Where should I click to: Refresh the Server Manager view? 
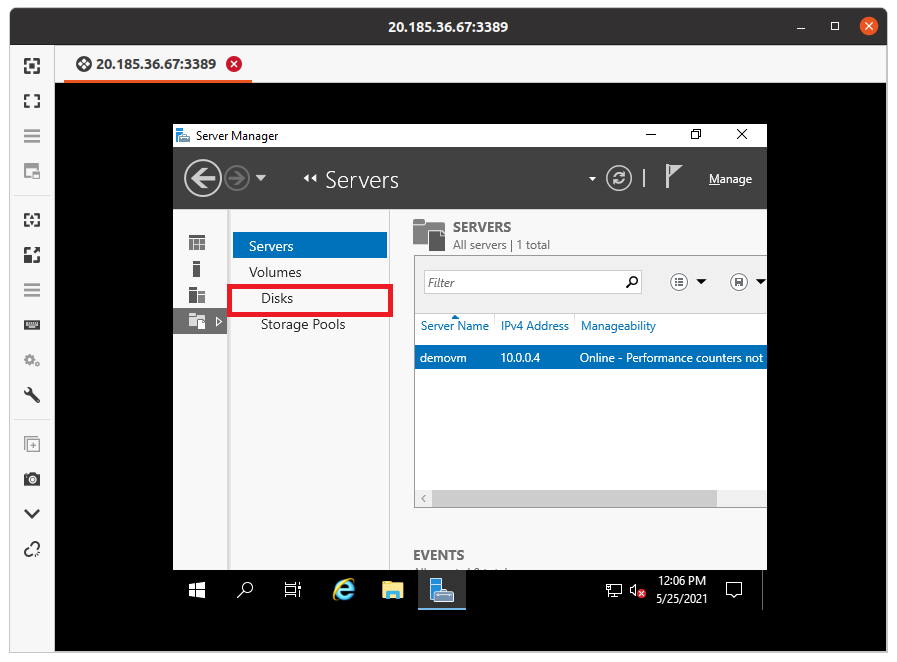[x=618, y=178]
